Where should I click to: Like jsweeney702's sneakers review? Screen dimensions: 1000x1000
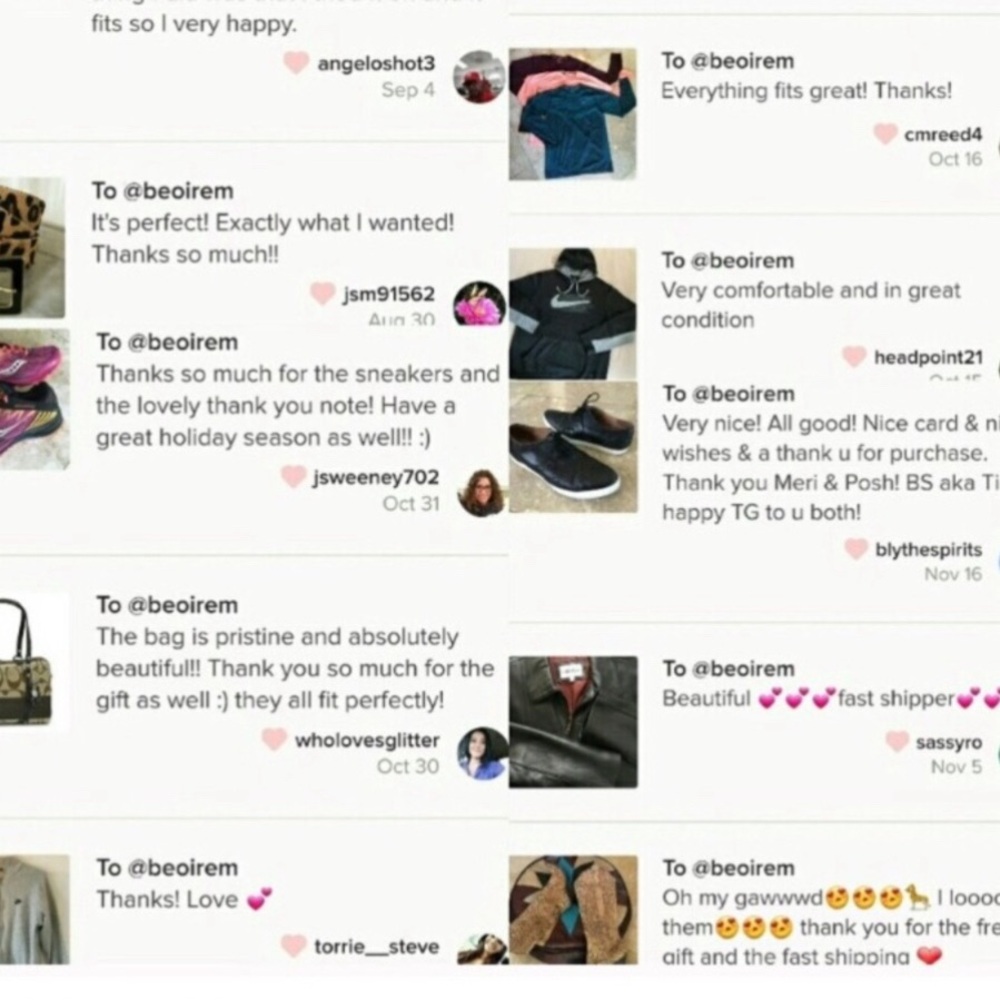[294, 476]
